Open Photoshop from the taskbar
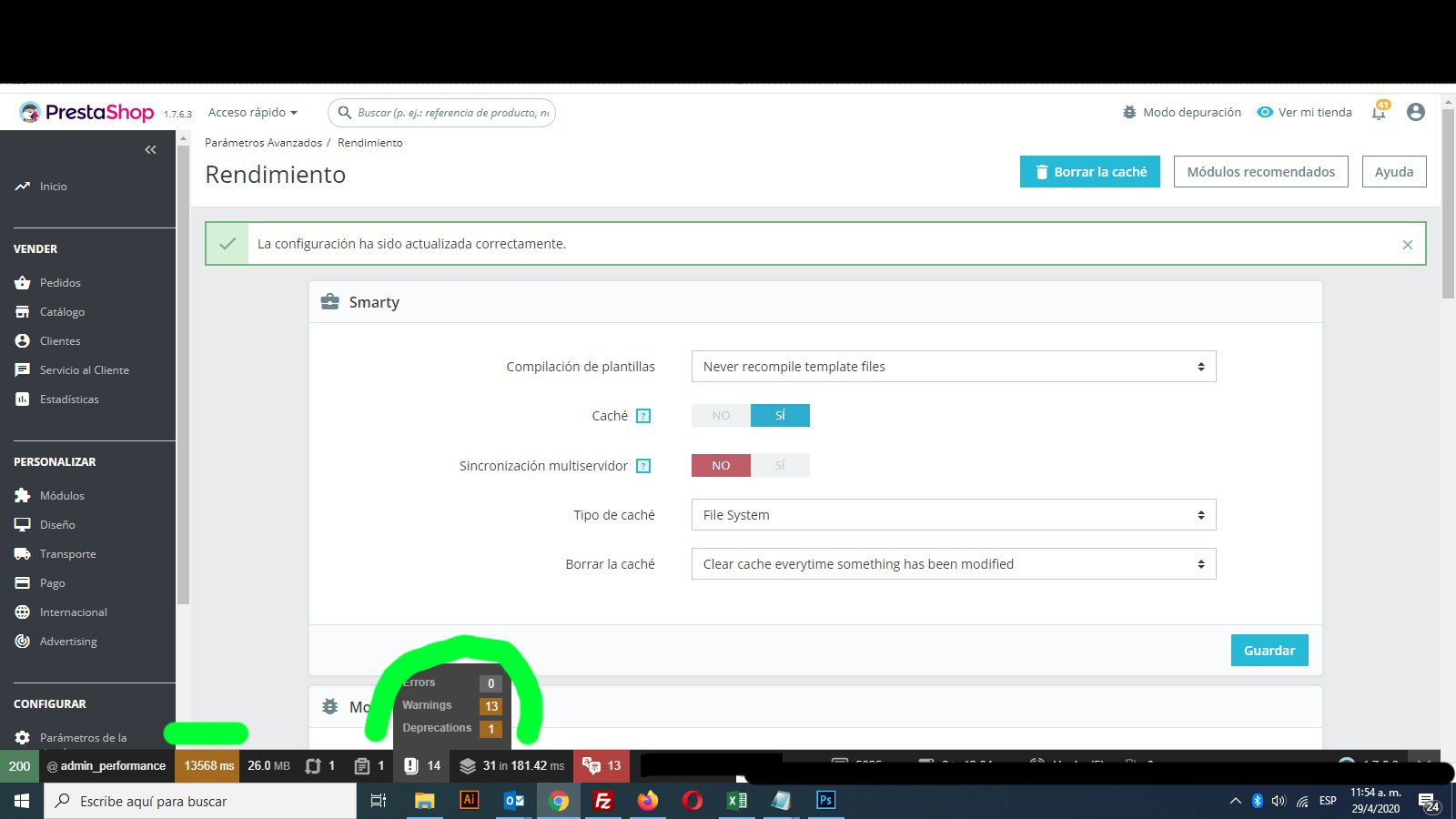1456x819 pixels. coord(825,801)
